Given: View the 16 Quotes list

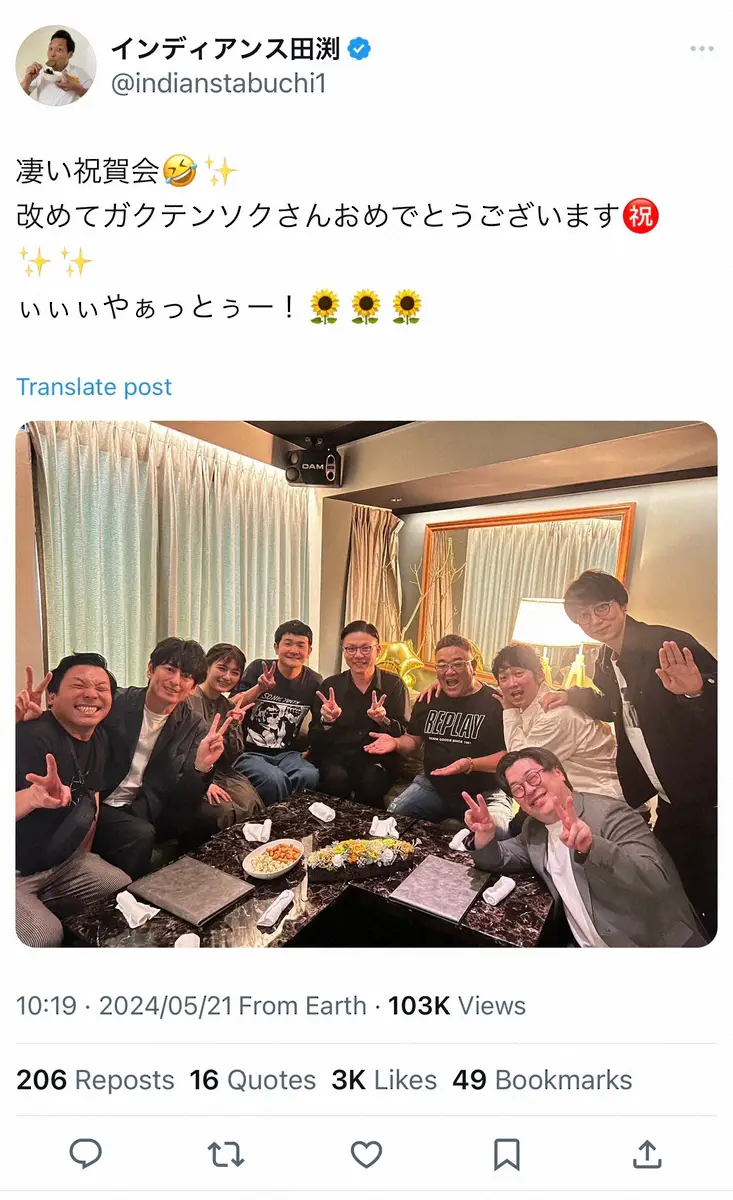Looking at the screenshot, I should pyautogui.click(x=253, y=1080).
